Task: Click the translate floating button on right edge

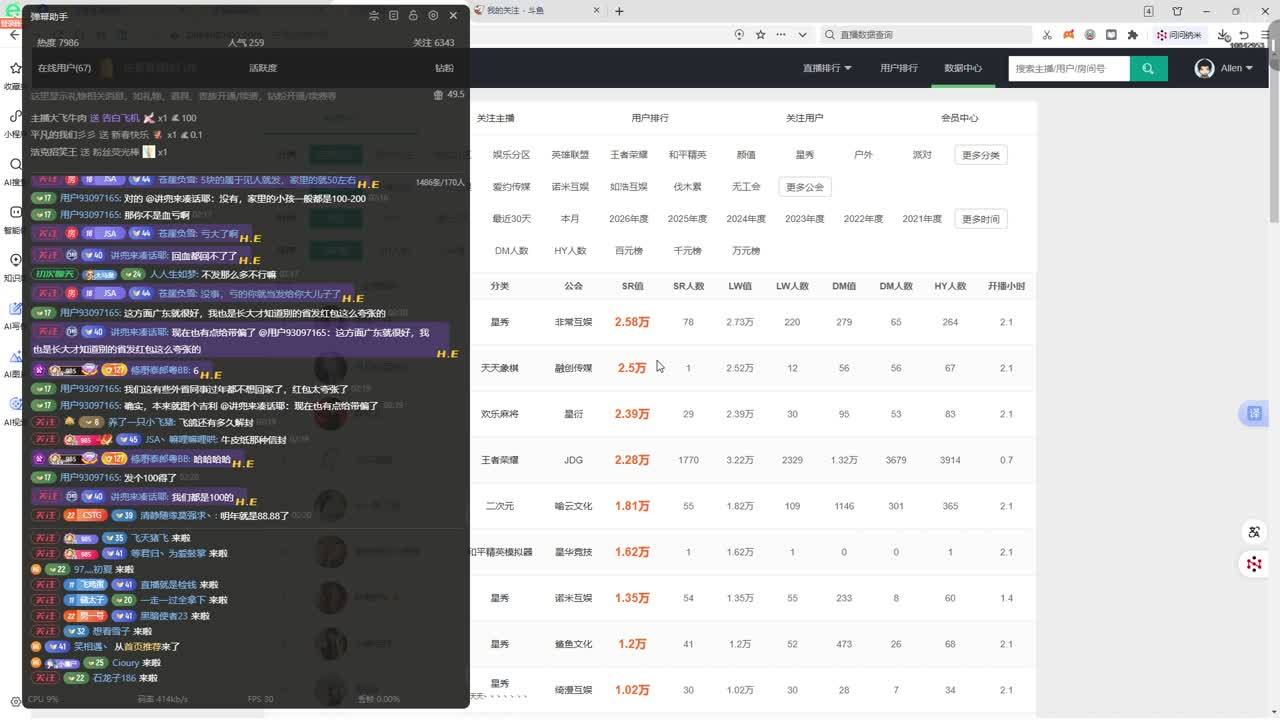Action: pos(1254,413)
